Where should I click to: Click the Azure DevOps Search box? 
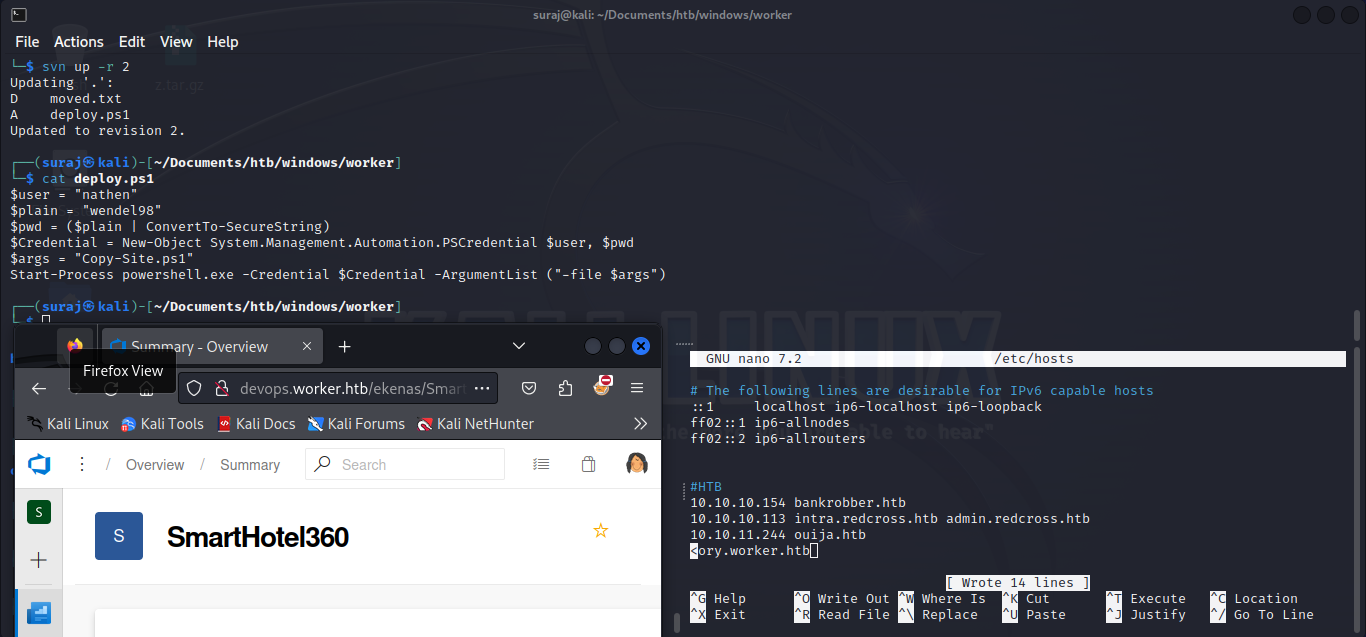click(x=405, y=465)
